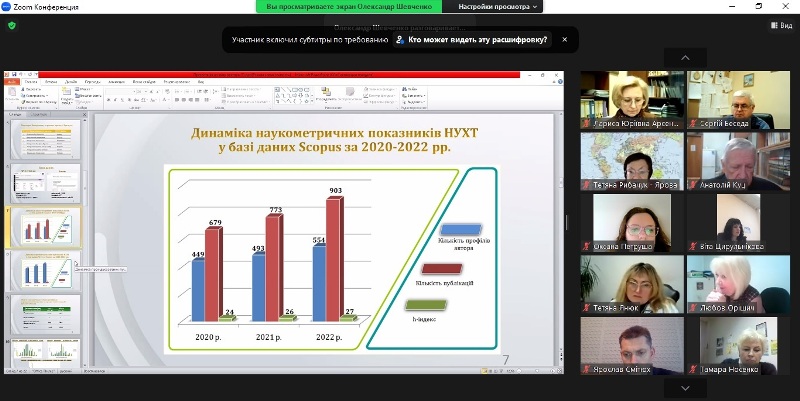Click the Save icon in PowerPoint quick access toolbar
The width and height of the screenshot is (800, 401).
point(14,74)
